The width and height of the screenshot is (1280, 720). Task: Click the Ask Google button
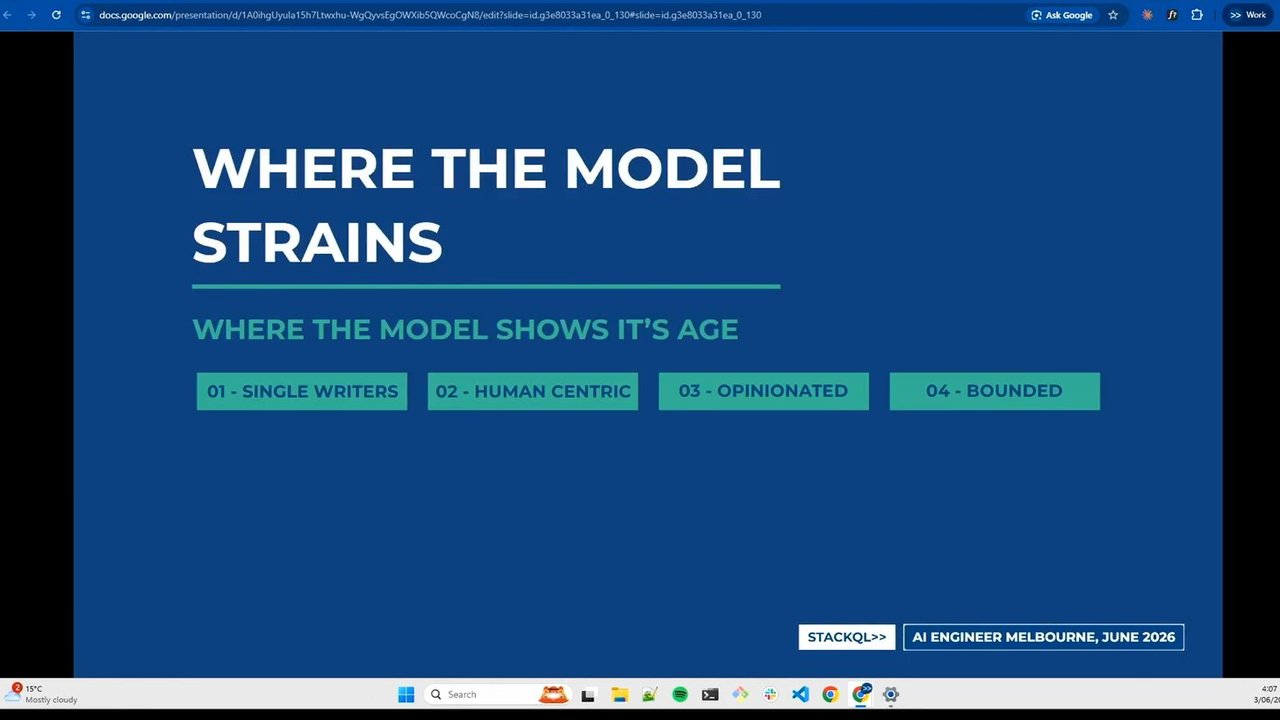pos(1062,15)
